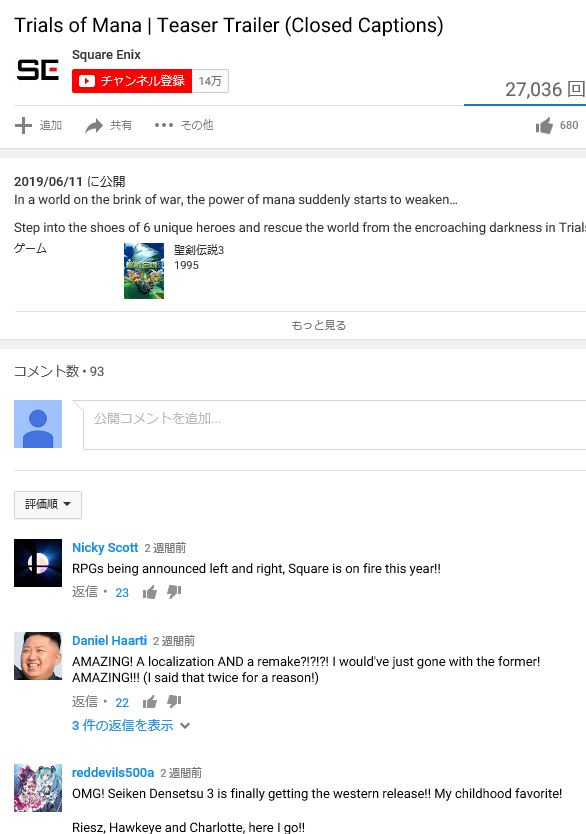The image size is (586, 834).
Task: Dislike Daniel Haarti's comment
Action: 174,702
